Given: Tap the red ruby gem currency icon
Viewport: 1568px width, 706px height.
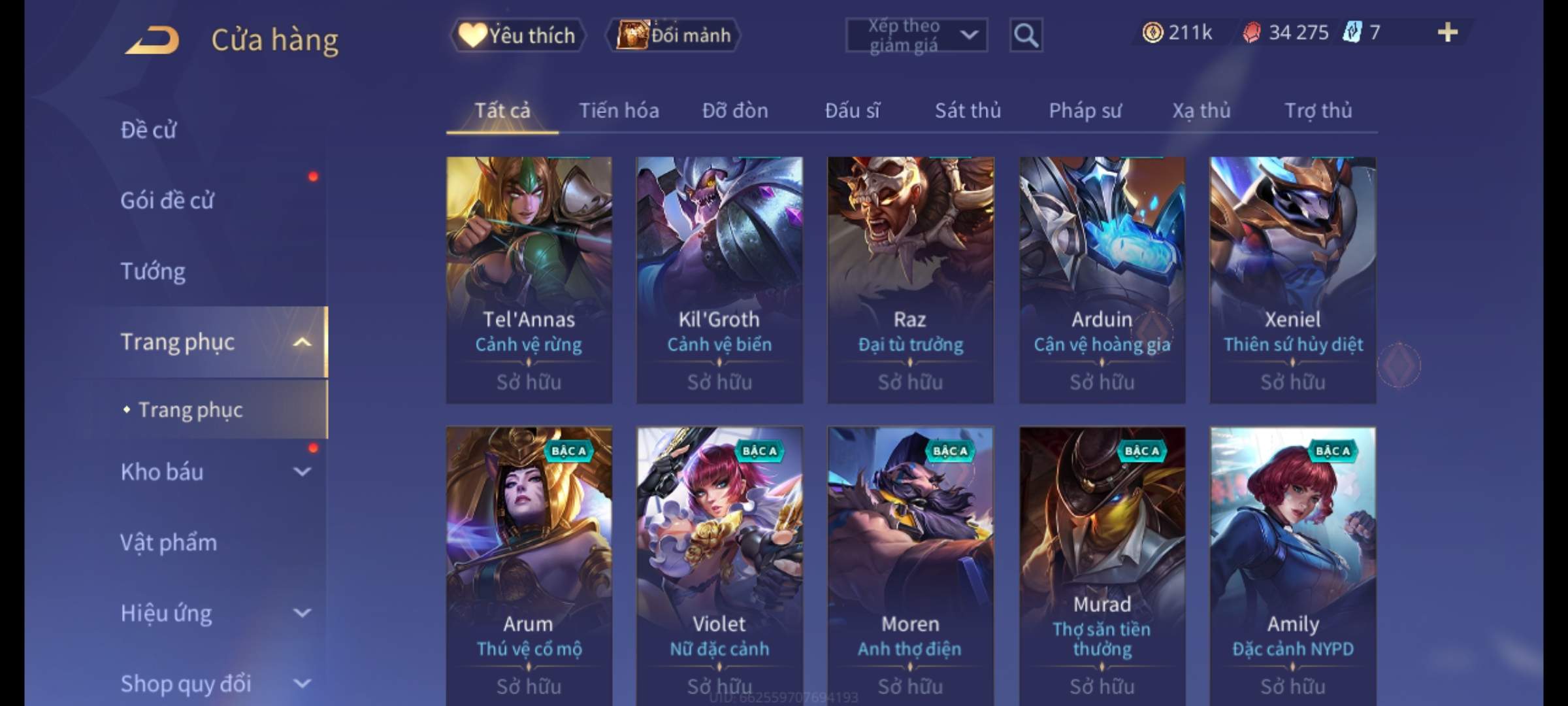Looking at the screenshot, I should click(1252, 33).
